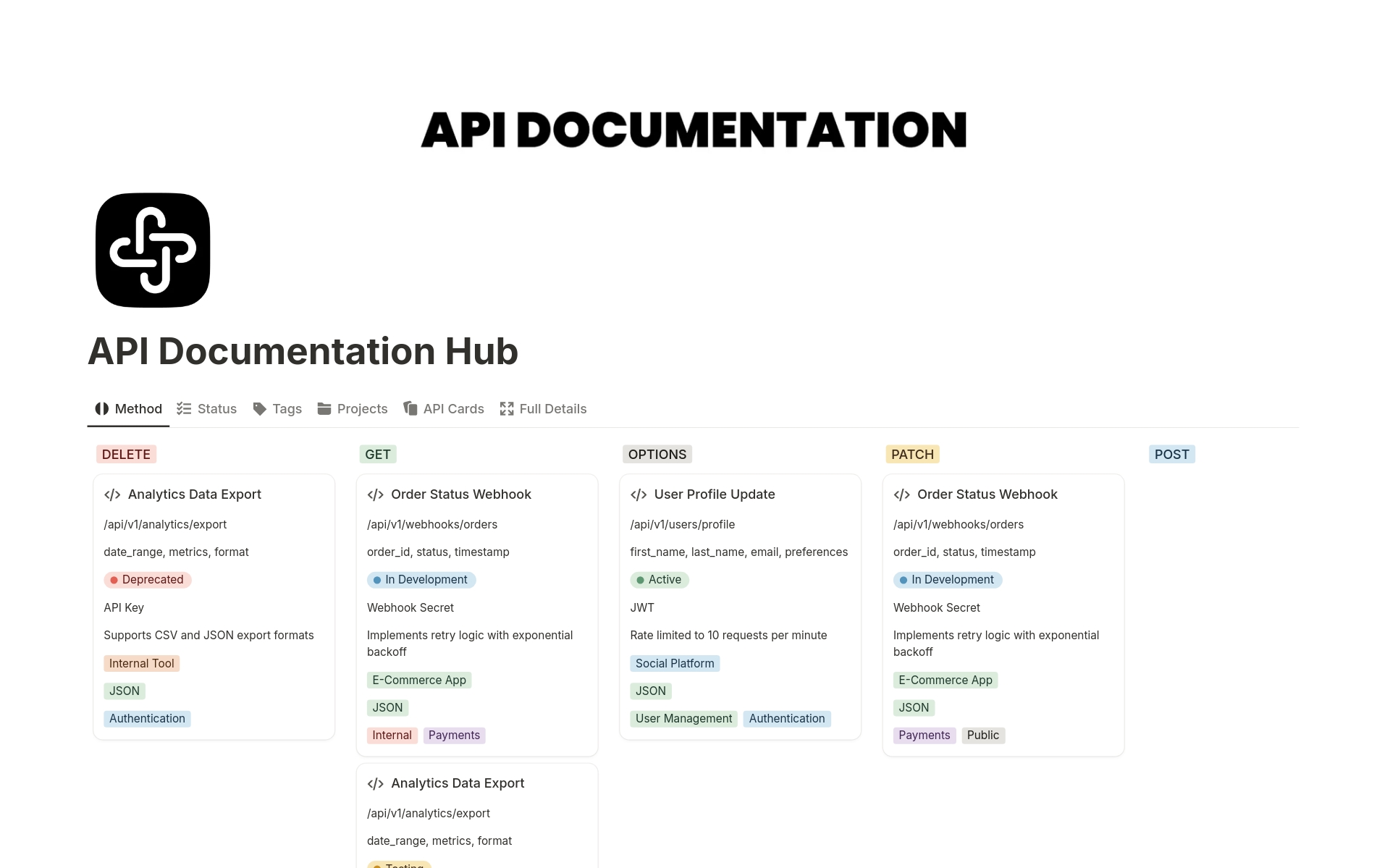Click the DELETE group label
Screen dimensions: 1390x868
point(126,455)
